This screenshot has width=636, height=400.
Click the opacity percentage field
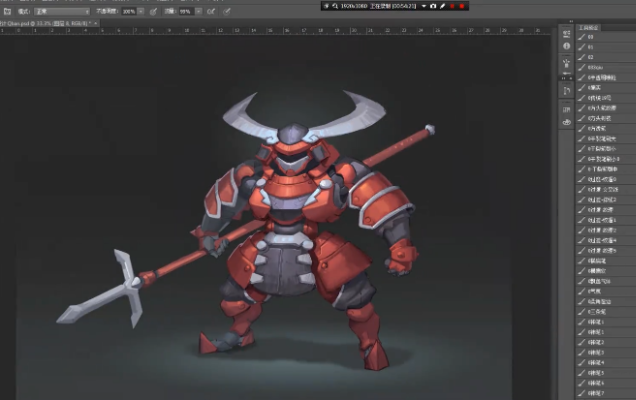click(128, 11)
